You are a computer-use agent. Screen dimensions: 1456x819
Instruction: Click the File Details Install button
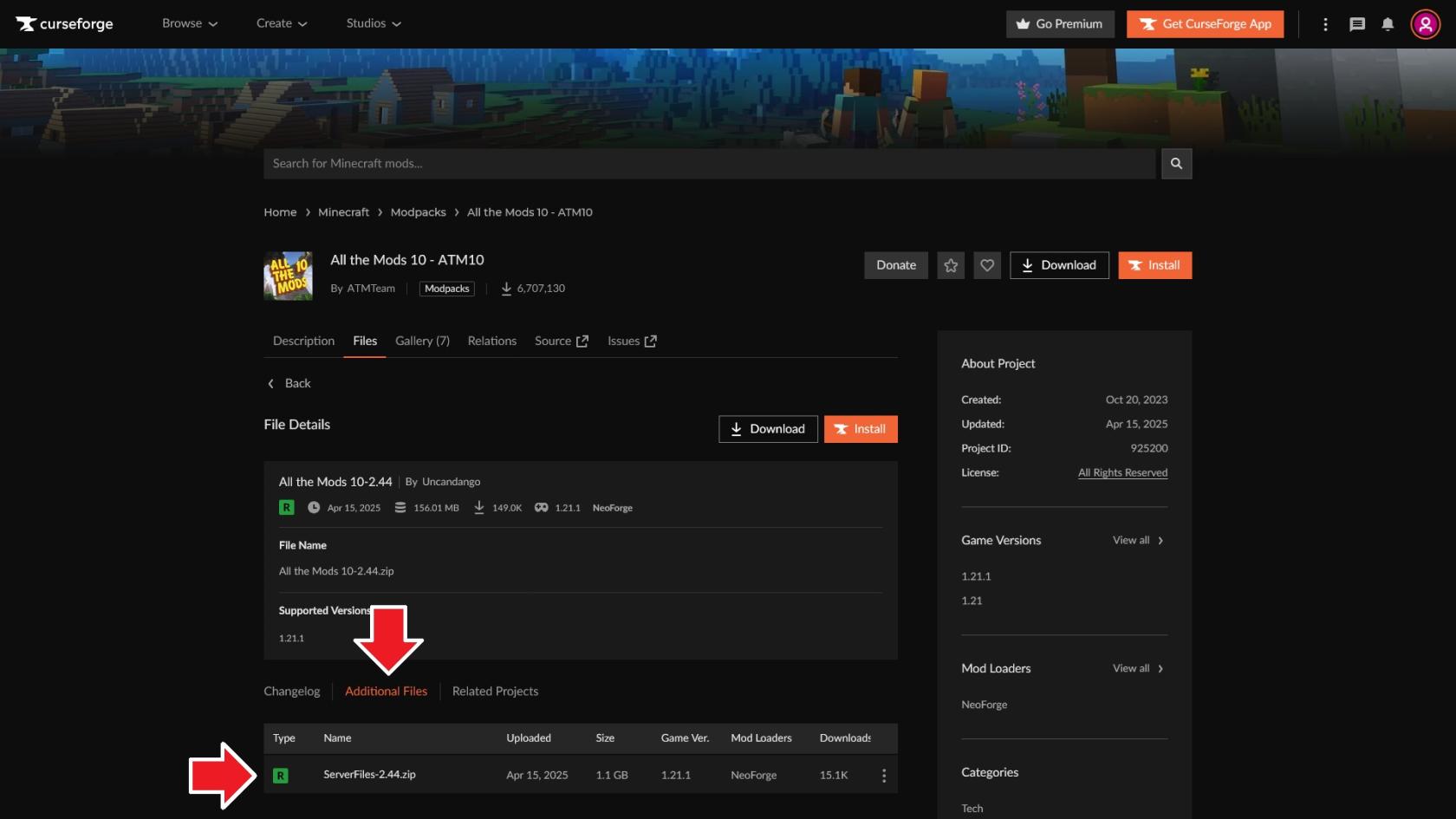coord(861,429)
